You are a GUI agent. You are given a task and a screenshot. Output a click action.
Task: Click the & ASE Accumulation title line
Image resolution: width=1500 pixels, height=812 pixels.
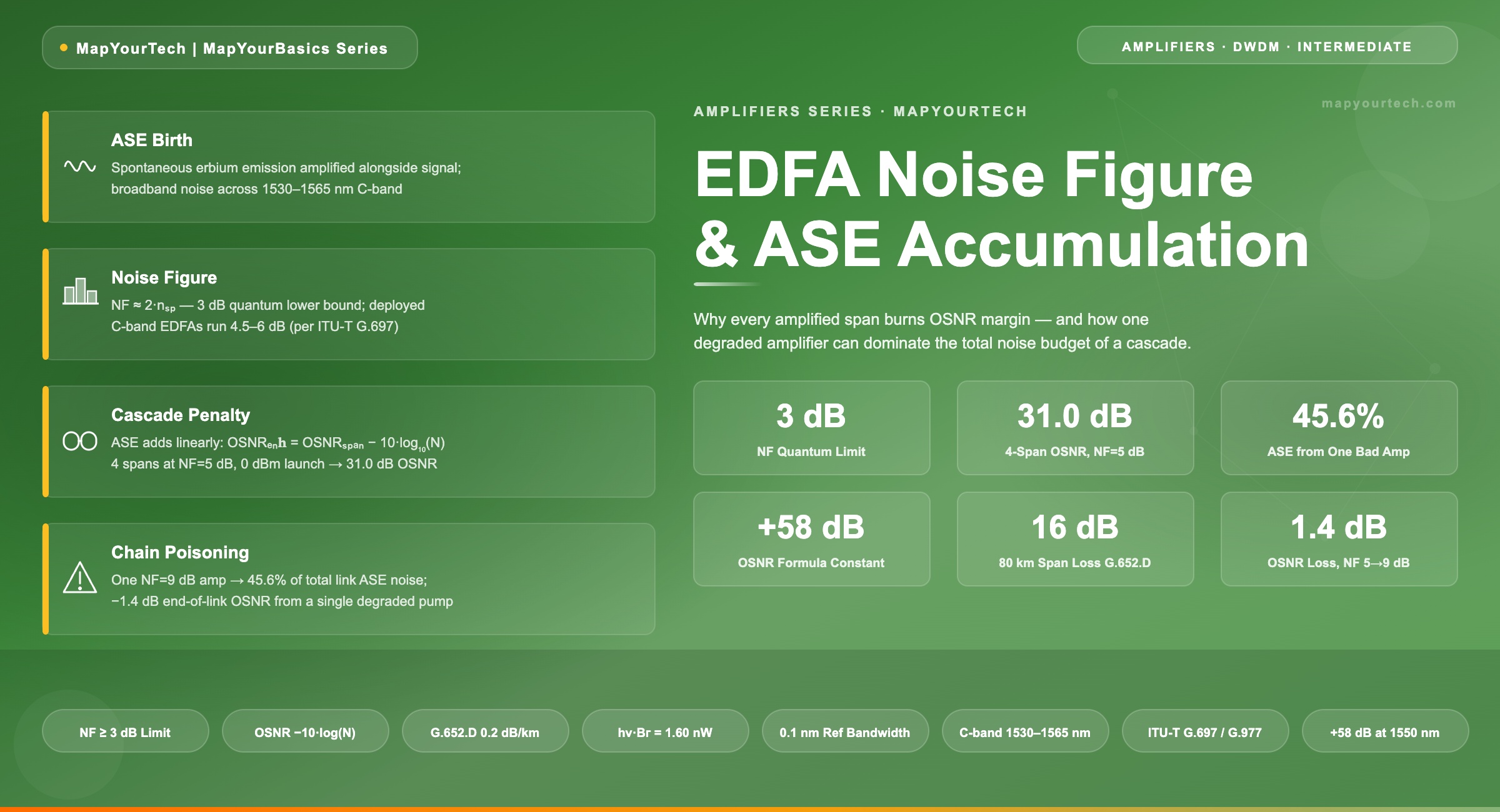coord(1001,245)
